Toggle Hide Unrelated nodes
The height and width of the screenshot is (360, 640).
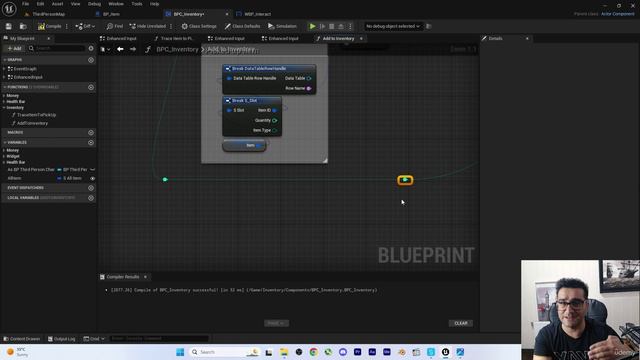click(148, 26)
